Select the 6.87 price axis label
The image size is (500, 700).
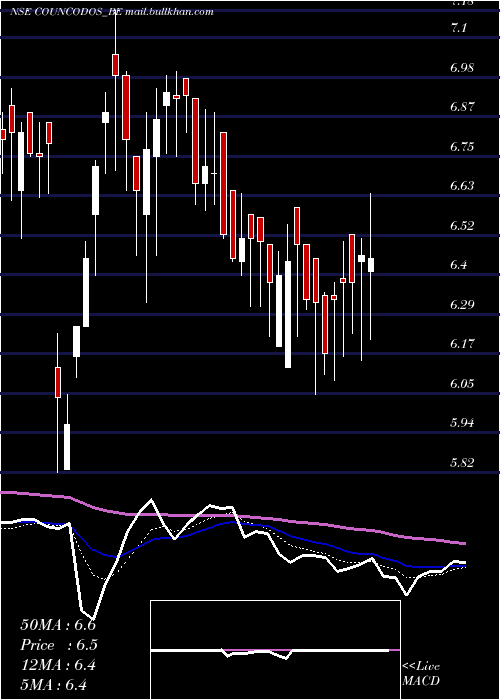462,107
